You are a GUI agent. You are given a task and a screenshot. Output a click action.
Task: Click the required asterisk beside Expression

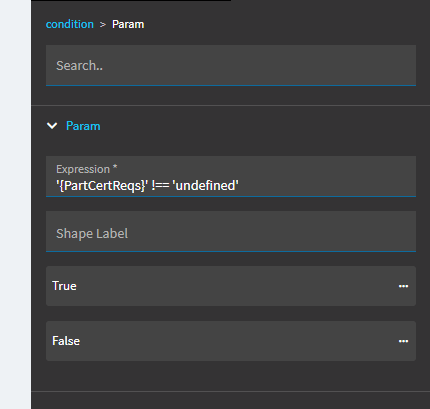115,167
